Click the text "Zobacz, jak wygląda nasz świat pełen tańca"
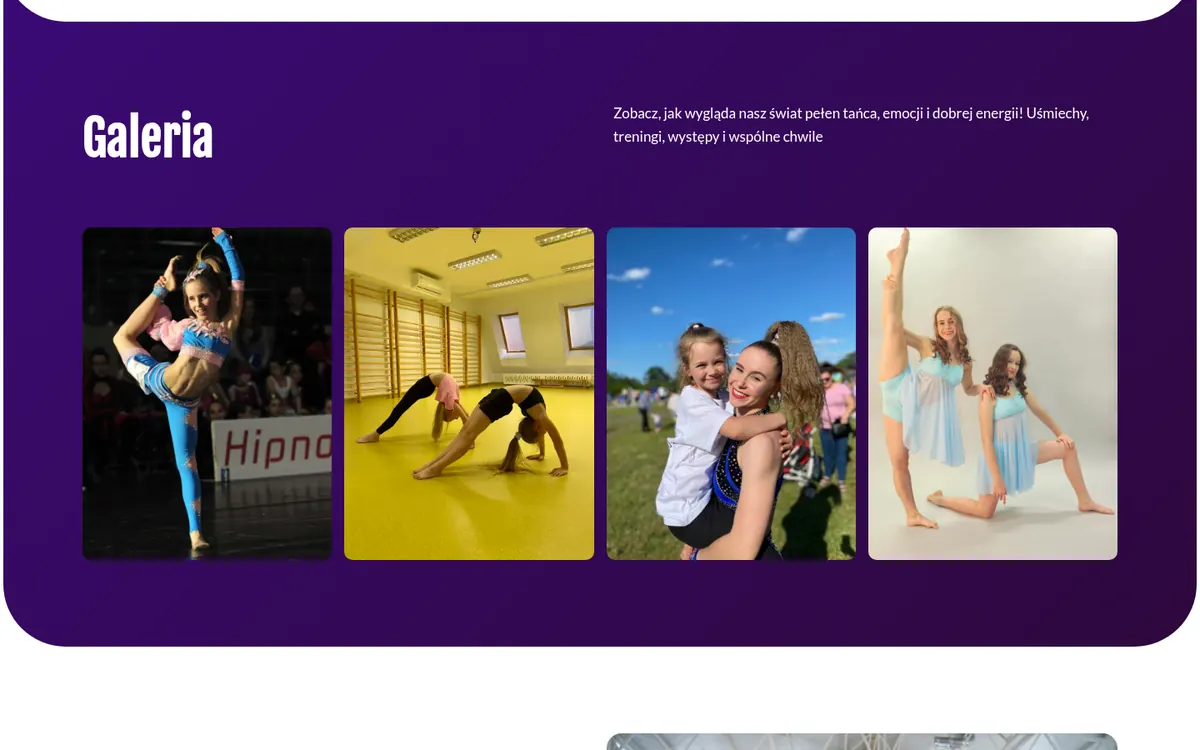 click(x=746, y=113)
